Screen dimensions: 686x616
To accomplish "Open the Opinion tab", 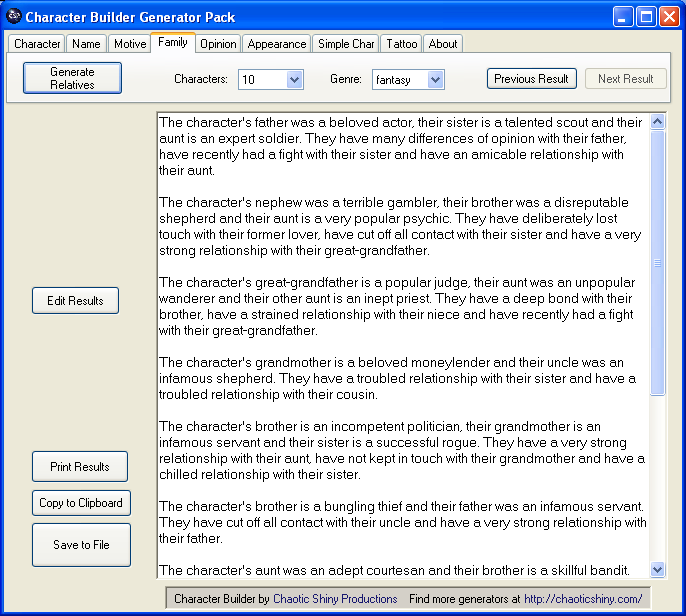I will click(x=218, y=44).
